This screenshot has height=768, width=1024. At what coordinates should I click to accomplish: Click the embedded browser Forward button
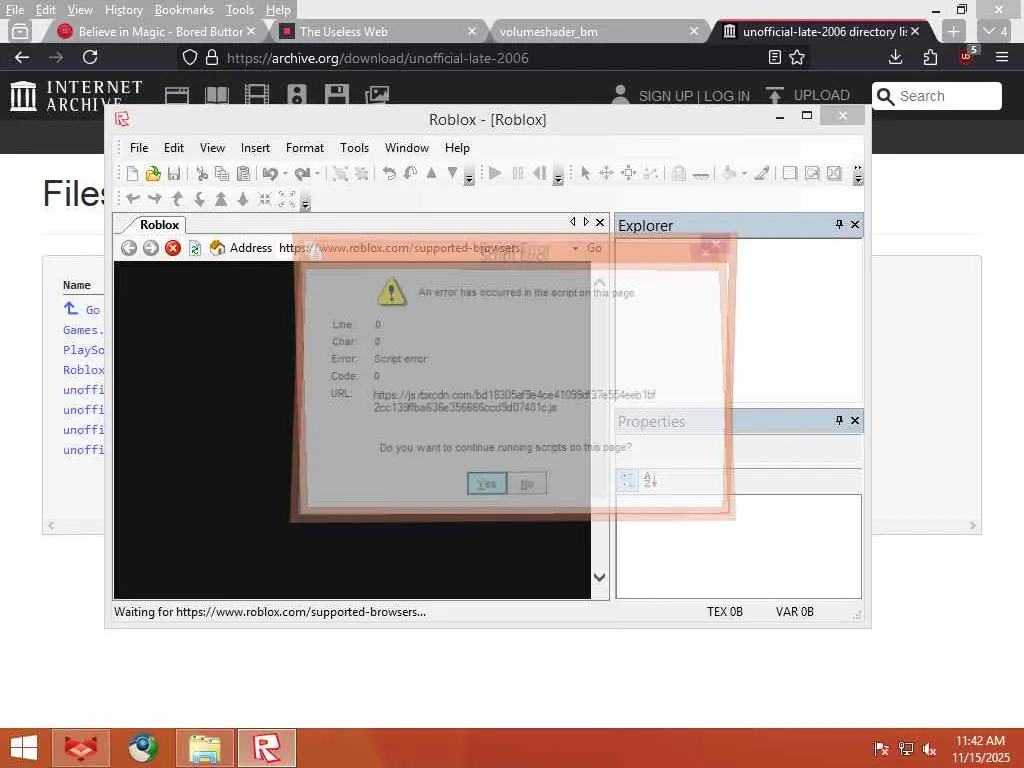point(151,248)
